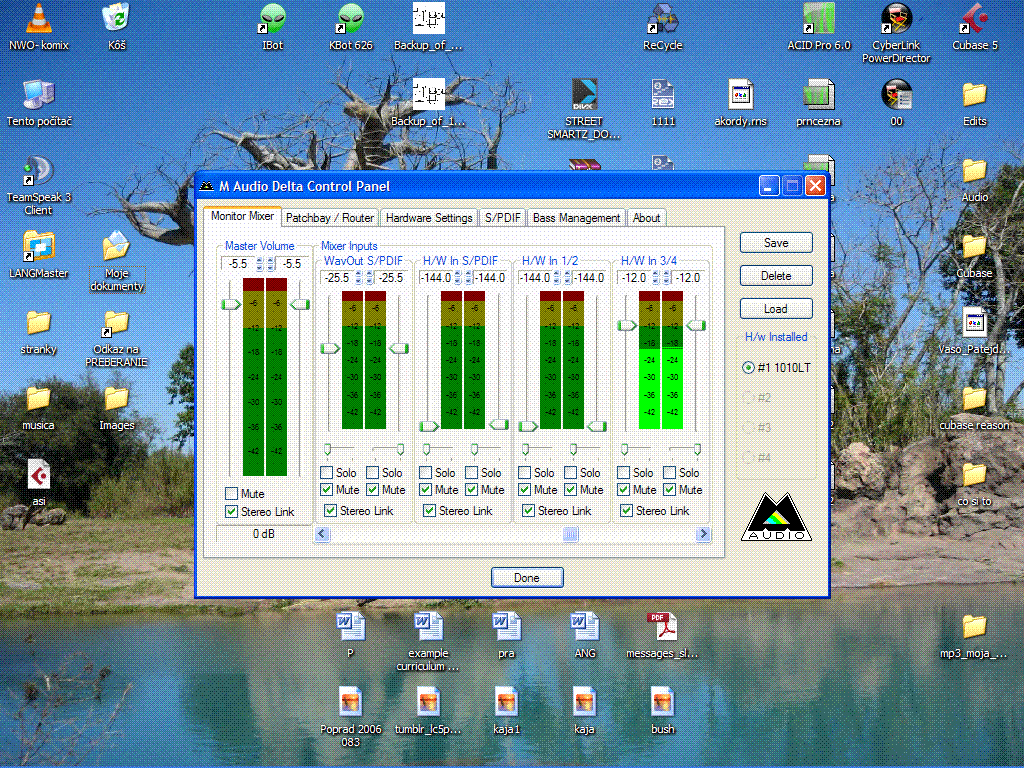This screenshot has width=1024, height=768.
Task: Click the H/W In 3/4 right fader handle
Action: click(x=696, y=325)
